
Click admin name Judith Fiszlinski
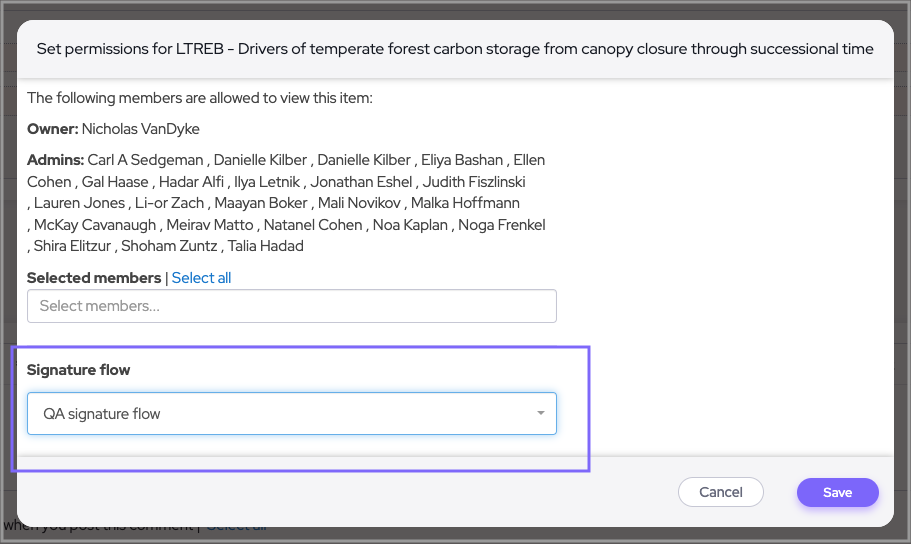click(474, 182)
